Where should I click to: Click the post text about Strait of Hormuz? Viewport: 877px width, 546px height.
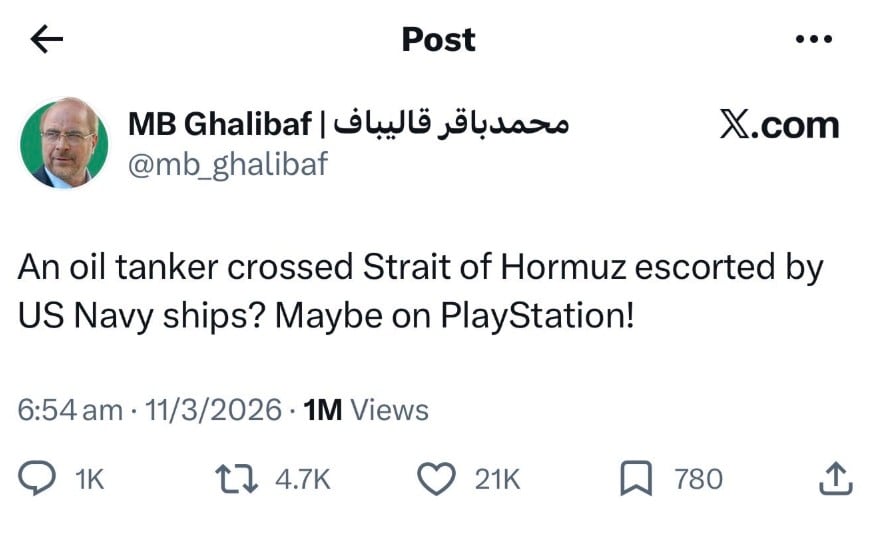pos(420,291)
